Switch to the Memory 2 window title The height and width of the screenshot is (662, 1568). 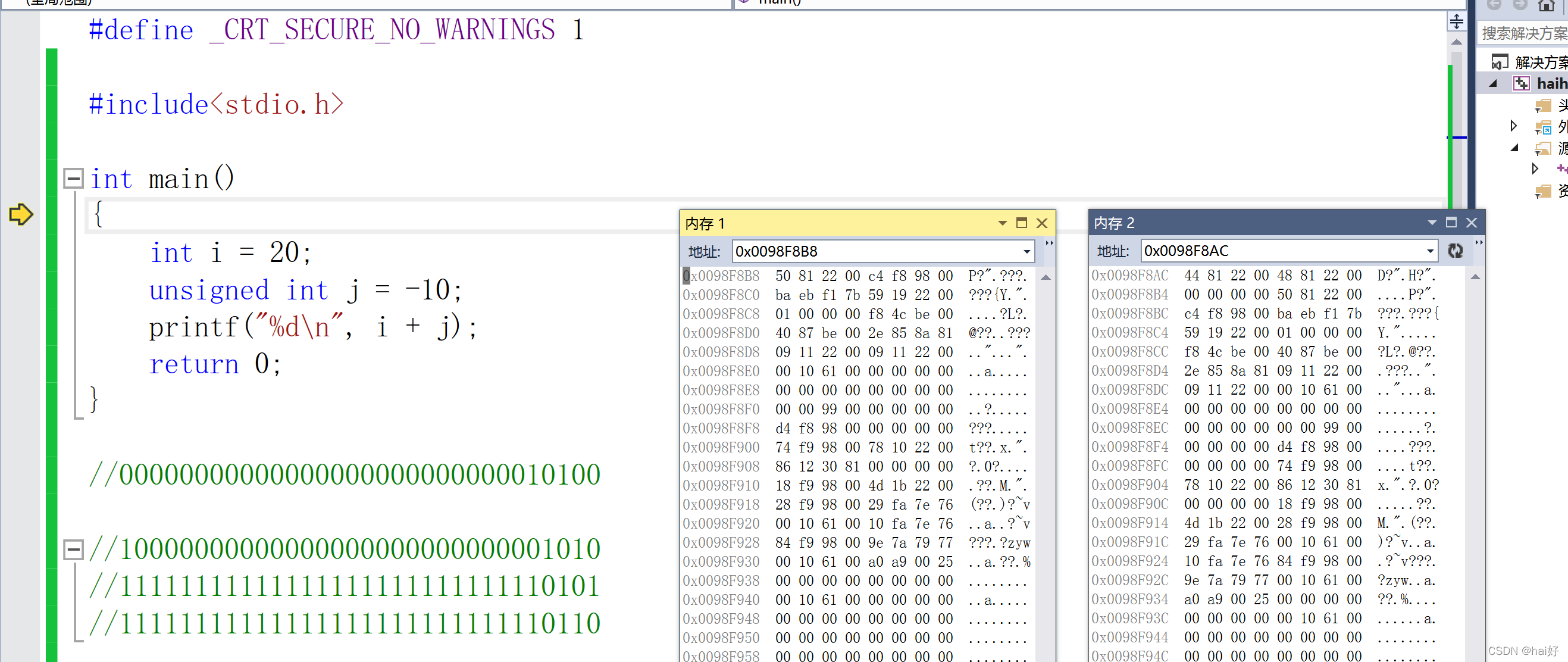1114,223
